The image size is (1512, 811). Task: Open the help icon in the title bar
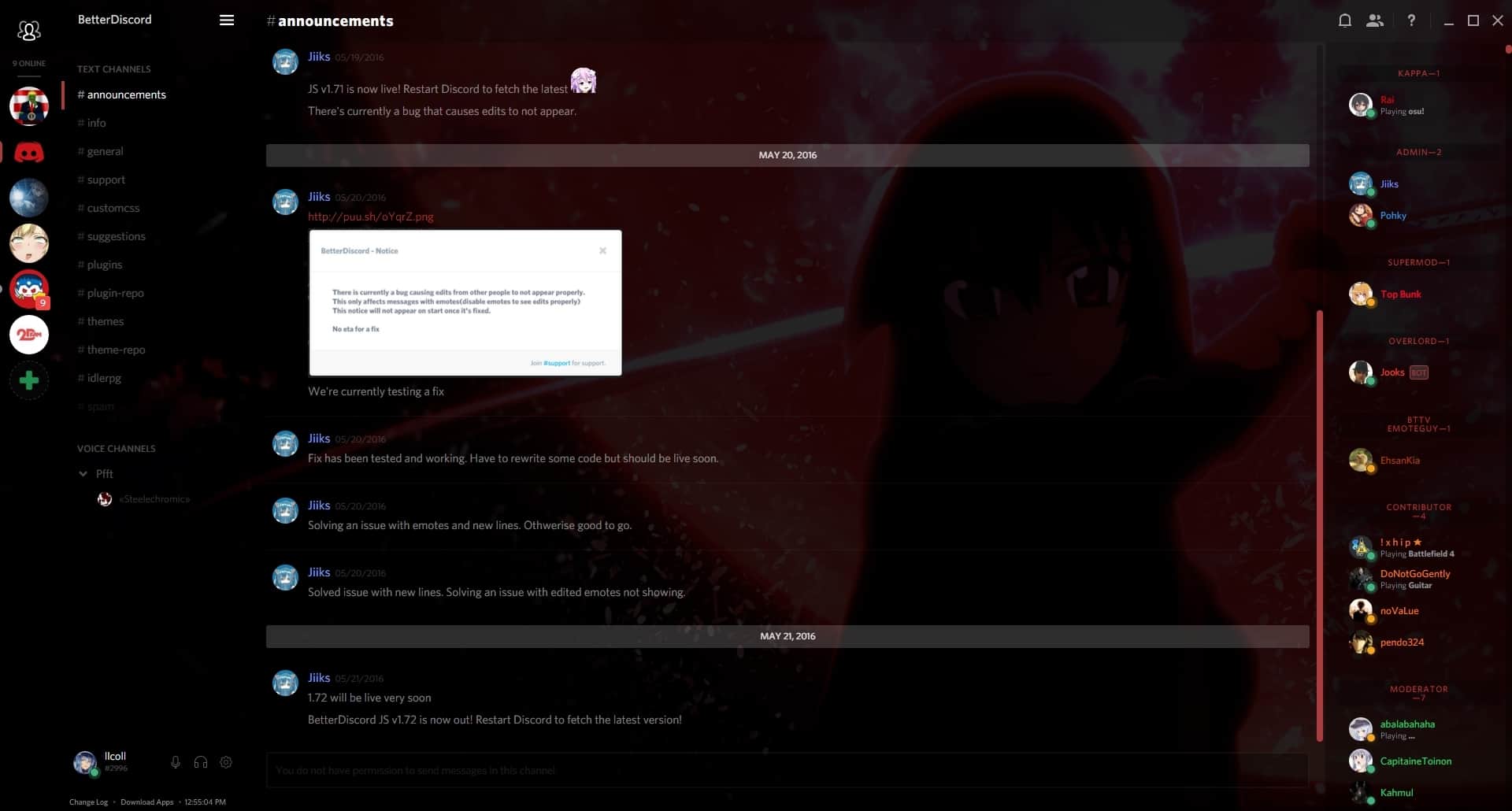(1412, 20)
